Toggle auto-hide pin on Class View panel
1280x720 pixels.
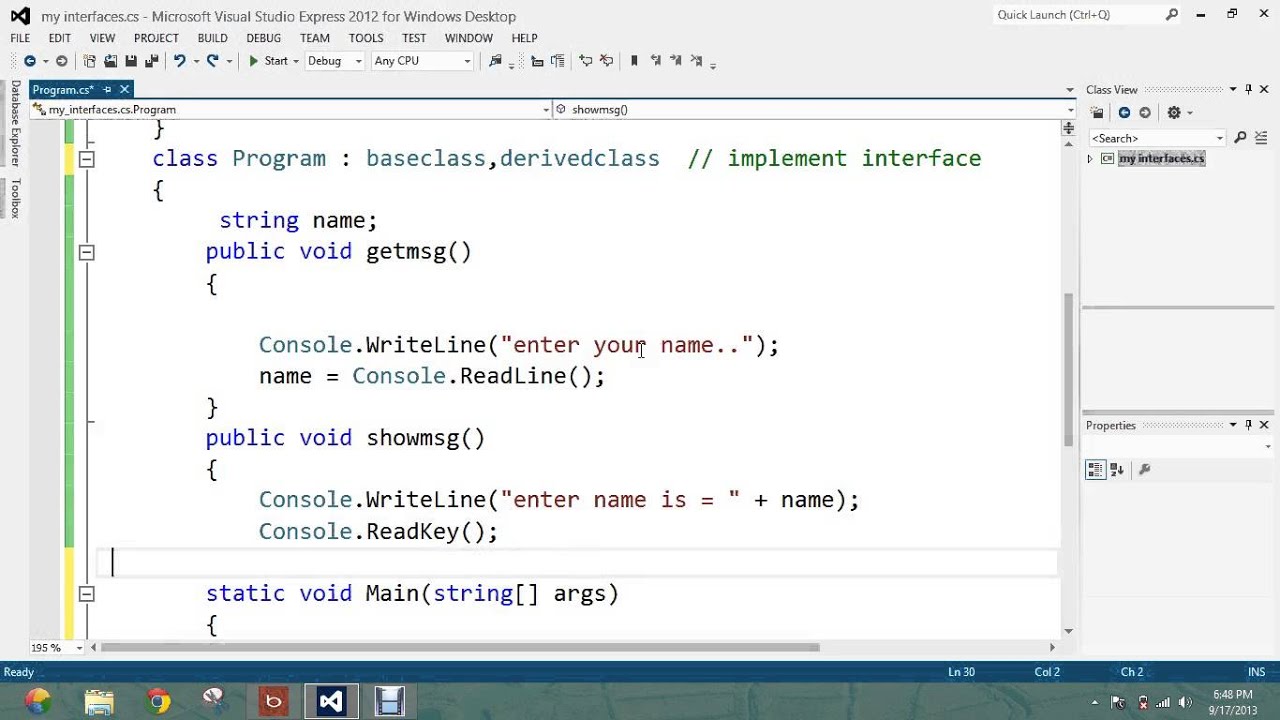coord(1248,90)
